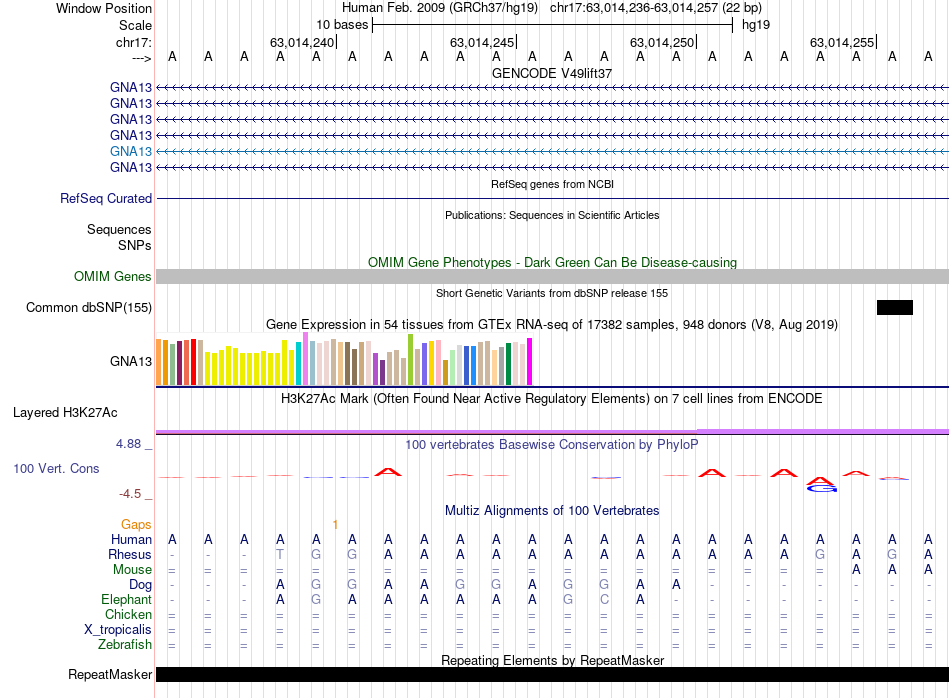The image size is (950, 698).
Task: Click the RefSeq Curated track label
Action: coord(106,199)
